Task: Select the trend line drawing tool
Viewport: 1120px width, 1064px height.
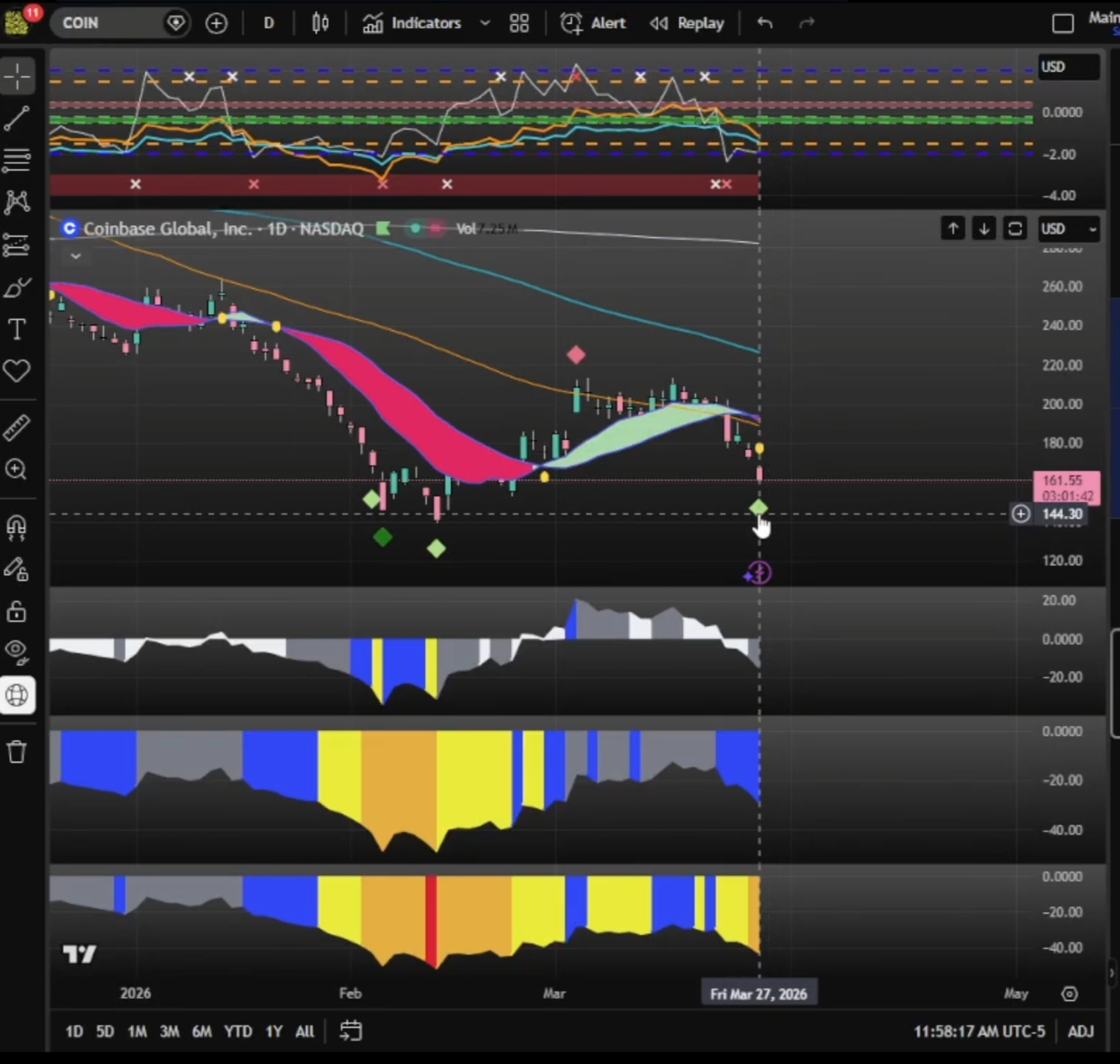Action: (x=17, y=118)
